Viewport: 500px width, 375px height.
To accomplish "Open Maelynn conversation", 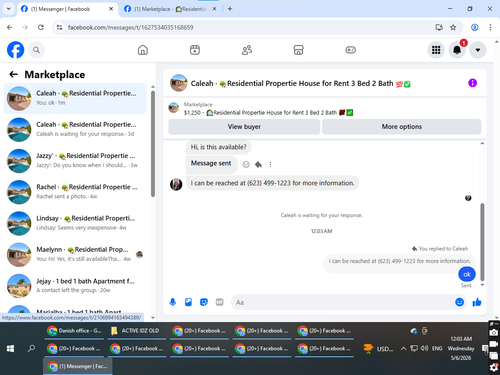I will [75, 254].
